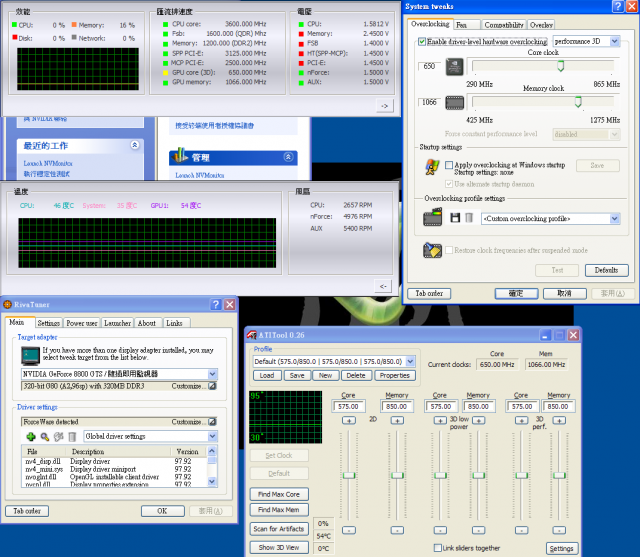The width and height of the screenshot is (640, 557).
Task: Click the Windows startup settings icon
Action: pyautogui.click(x=432, y=167)
